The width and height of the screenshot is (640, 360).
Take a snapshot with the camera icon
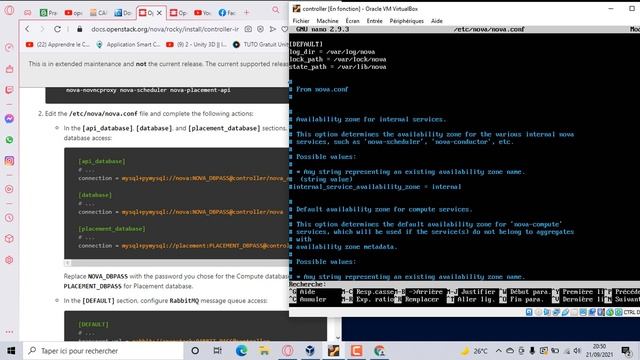(248, 29)
